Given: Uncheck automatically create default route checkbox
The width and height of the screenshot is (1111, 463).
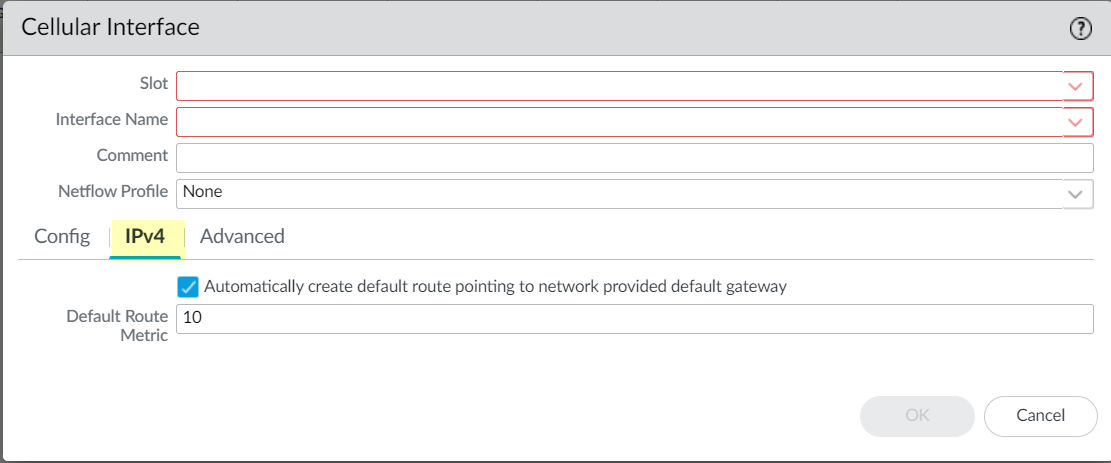Looking at the screenshot, I should [x=188, y=287].
